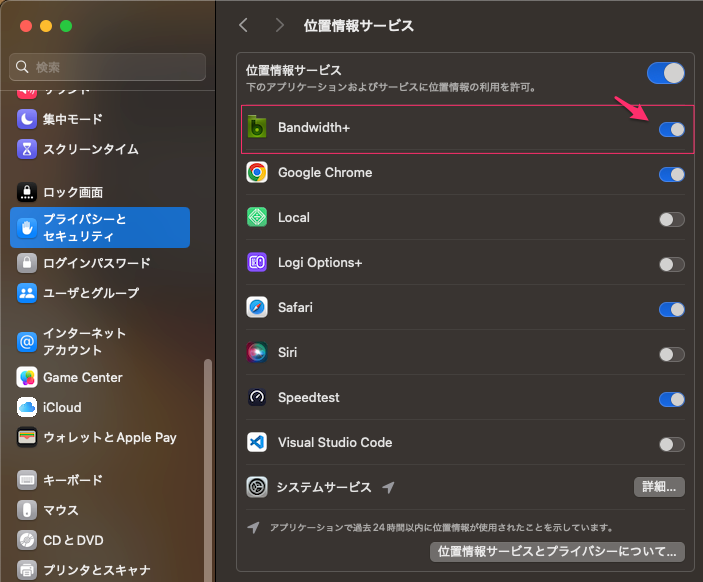The image size is (703, 582).
Task: Disable the main 位置情報サービス toggle
Action: [665, 73]
